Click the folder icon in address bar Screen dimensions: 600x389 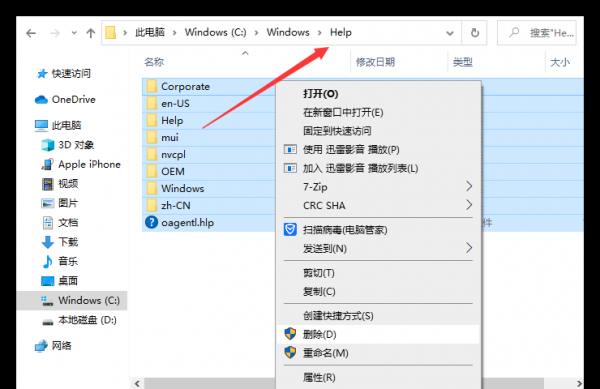tap(111, 33)
